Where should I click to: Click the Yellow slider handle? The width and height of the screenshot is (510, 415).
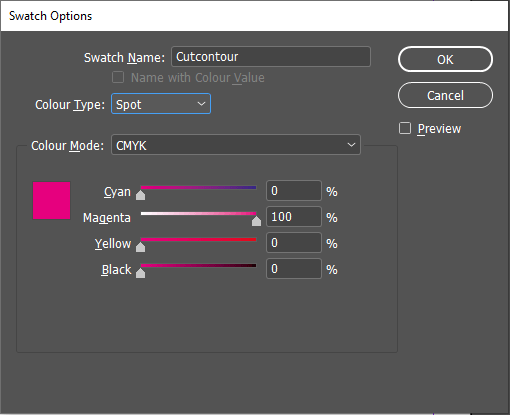141,247
